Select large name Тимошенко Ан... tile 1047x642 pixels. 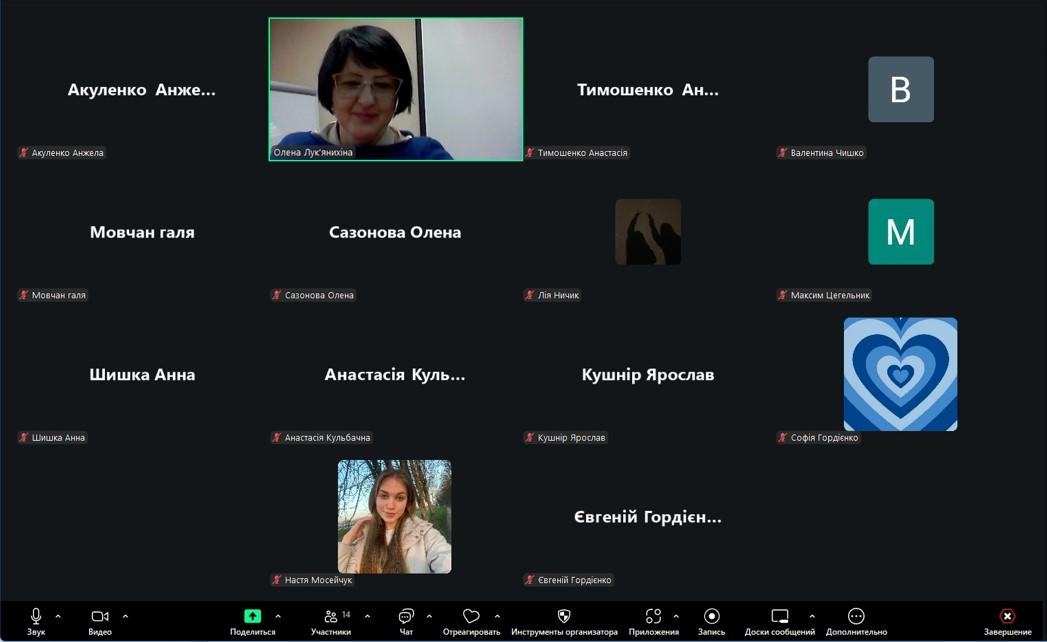tap(648, 90)
